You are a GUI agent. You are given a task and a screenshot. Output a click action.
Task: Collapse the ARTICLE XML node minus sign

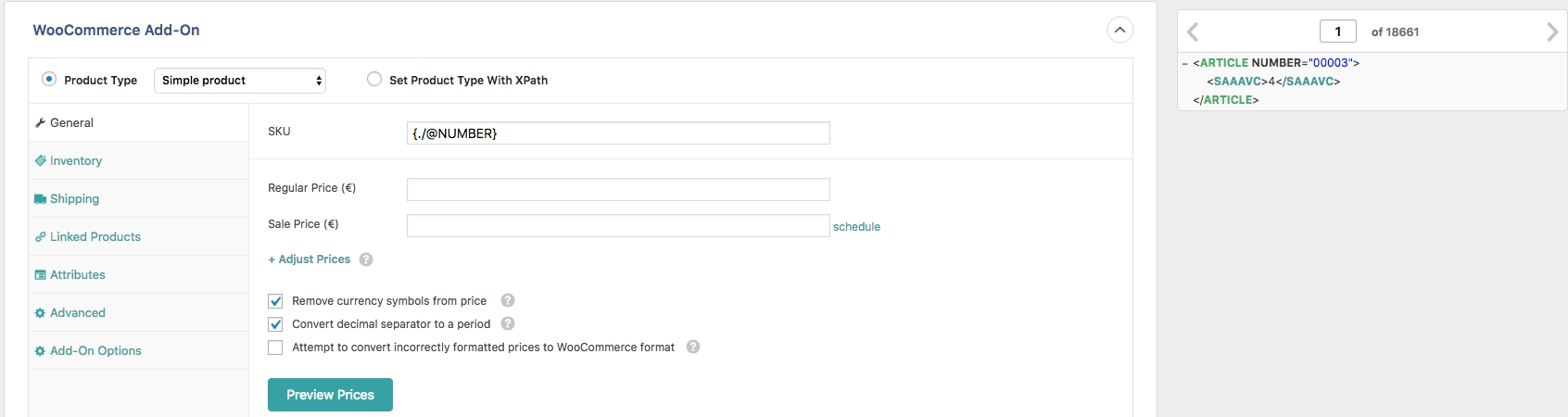coord(1185,63)
